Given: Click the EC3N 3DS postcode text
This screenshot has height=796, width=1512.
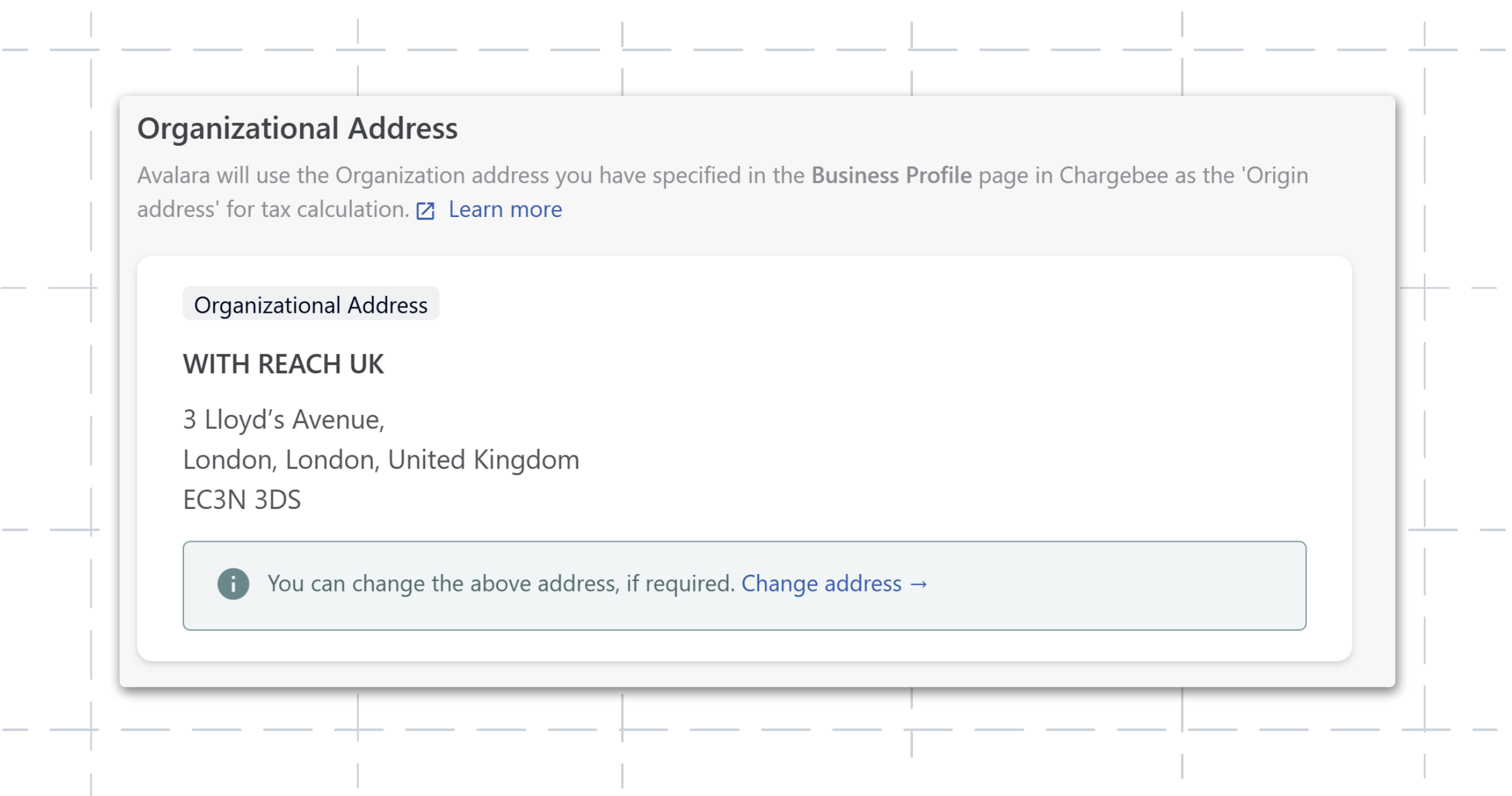Looking at the screenshot, I should [x=241, y=500].
